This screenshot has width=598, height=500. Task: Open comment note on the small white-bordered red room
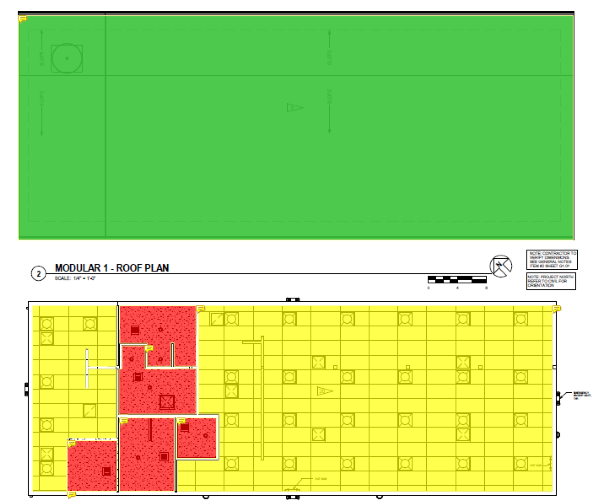point(182,421)
